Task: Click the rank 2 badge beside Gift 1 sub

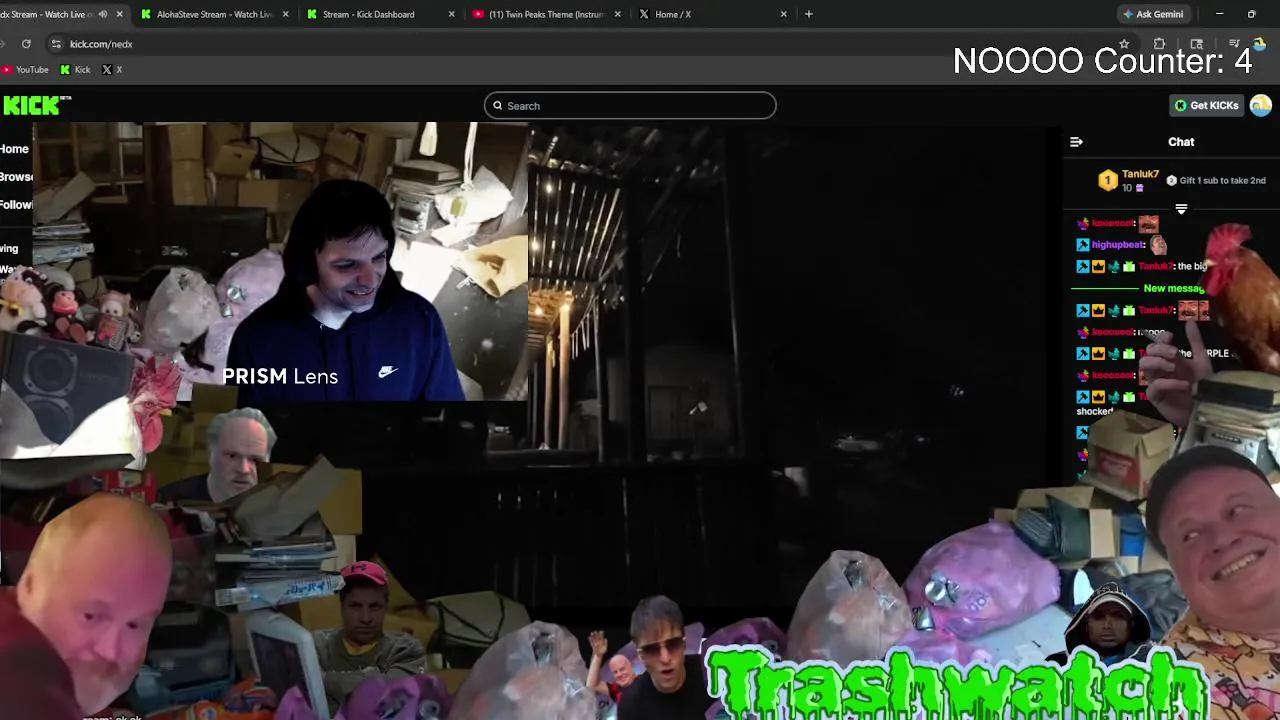Action: 1172,181
